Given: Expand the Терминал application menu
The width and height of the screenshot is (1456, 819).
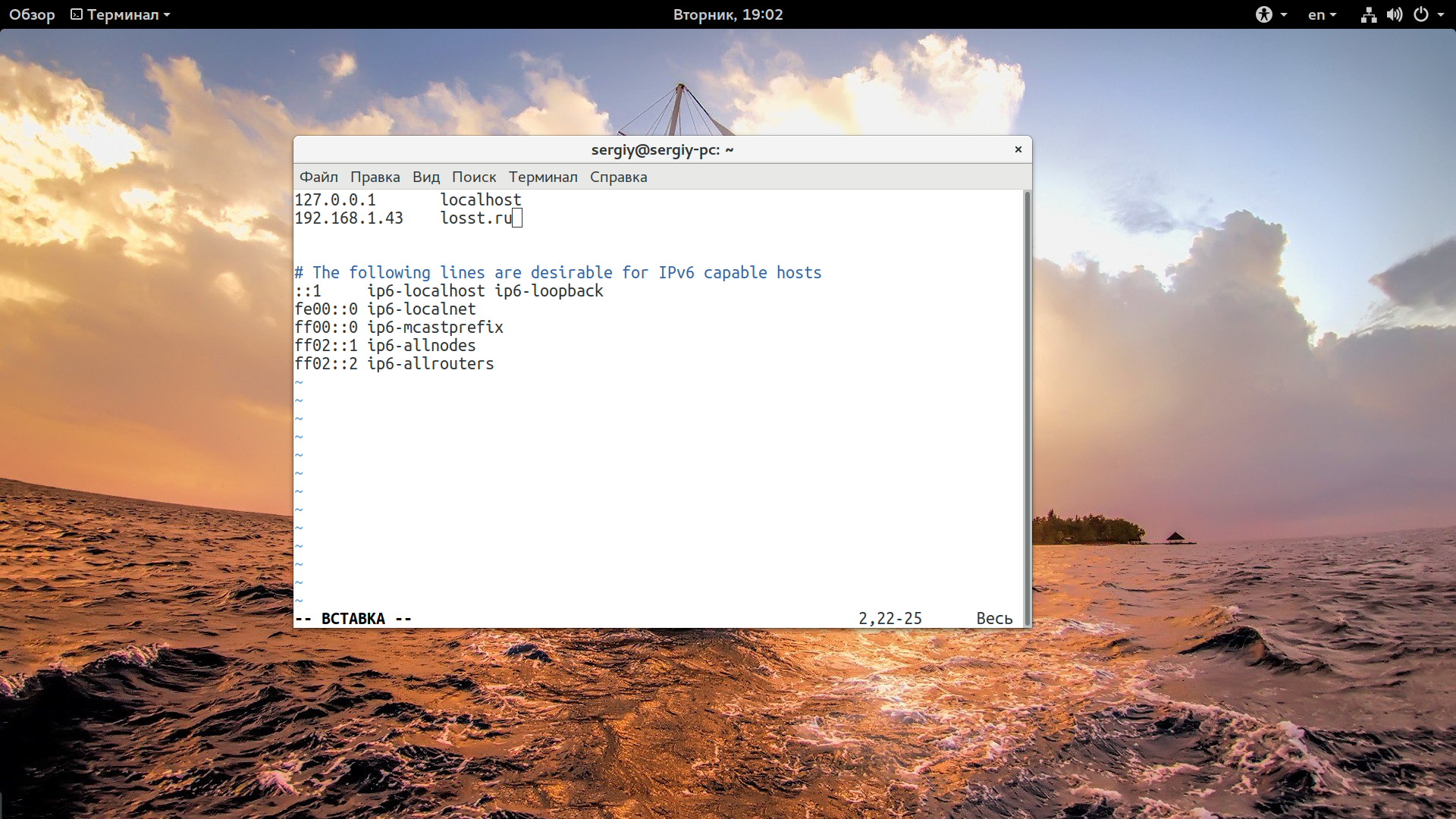Looking at the screenshot, I should click(x=123, y=14).
